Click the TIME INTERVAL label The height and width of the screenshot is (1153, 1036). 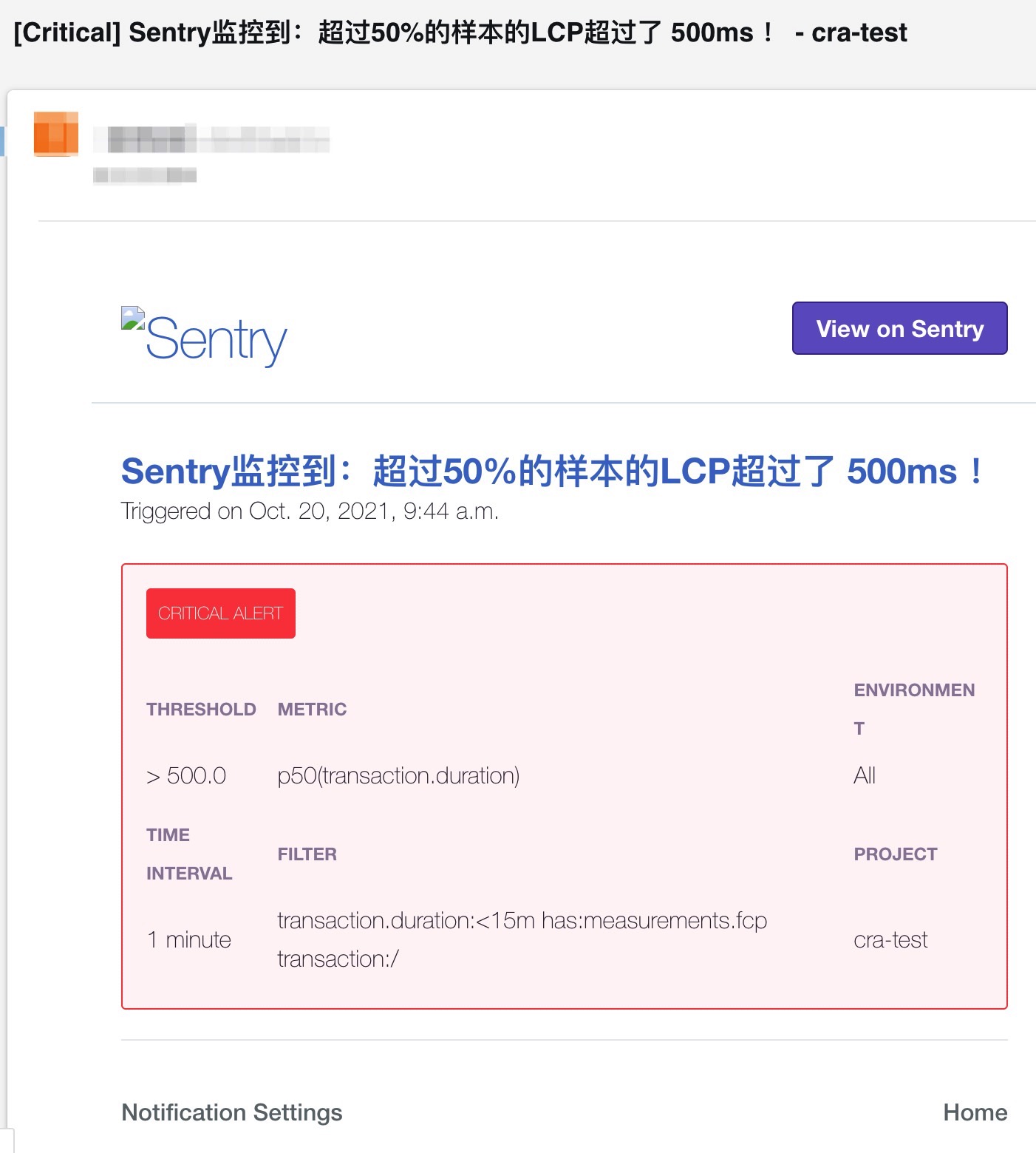(x=189, y=854)
